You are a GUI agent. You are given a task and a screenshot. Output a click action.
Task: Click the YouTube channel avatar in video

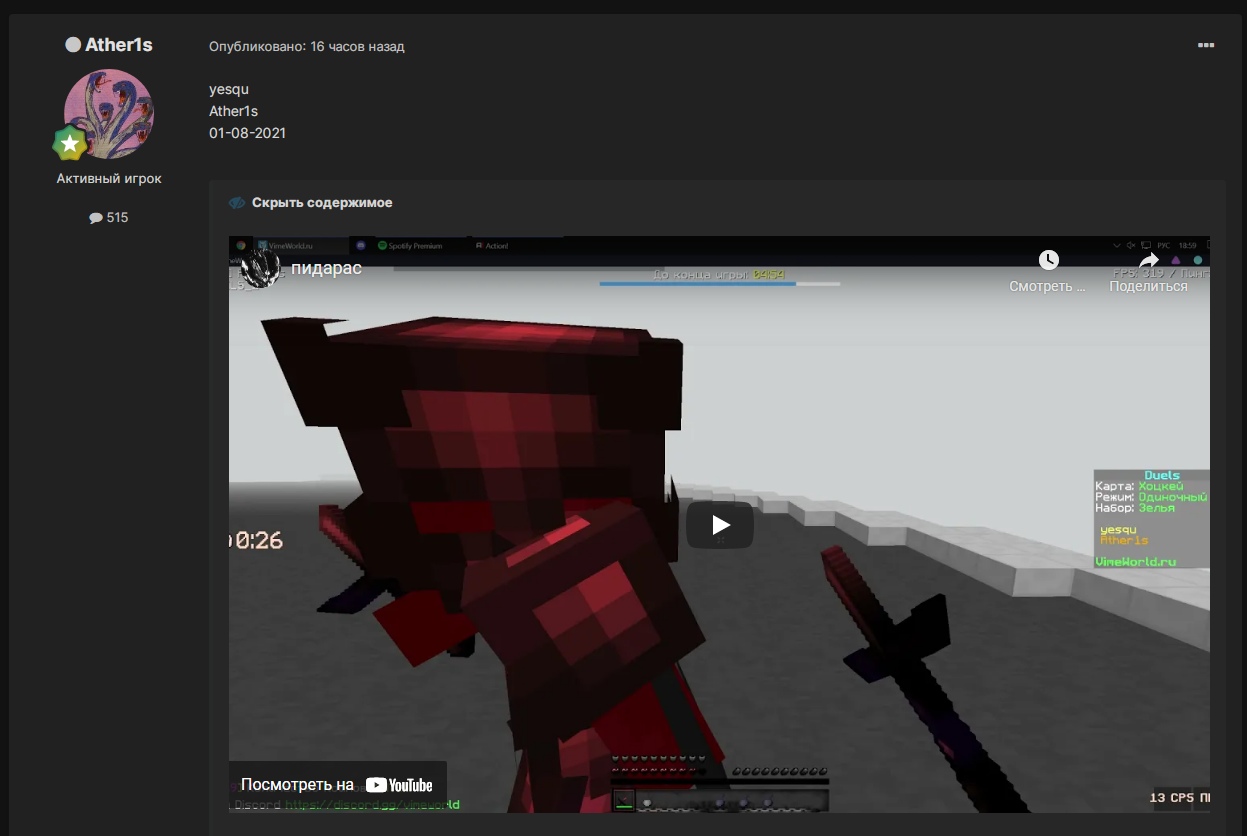[260, 268]
